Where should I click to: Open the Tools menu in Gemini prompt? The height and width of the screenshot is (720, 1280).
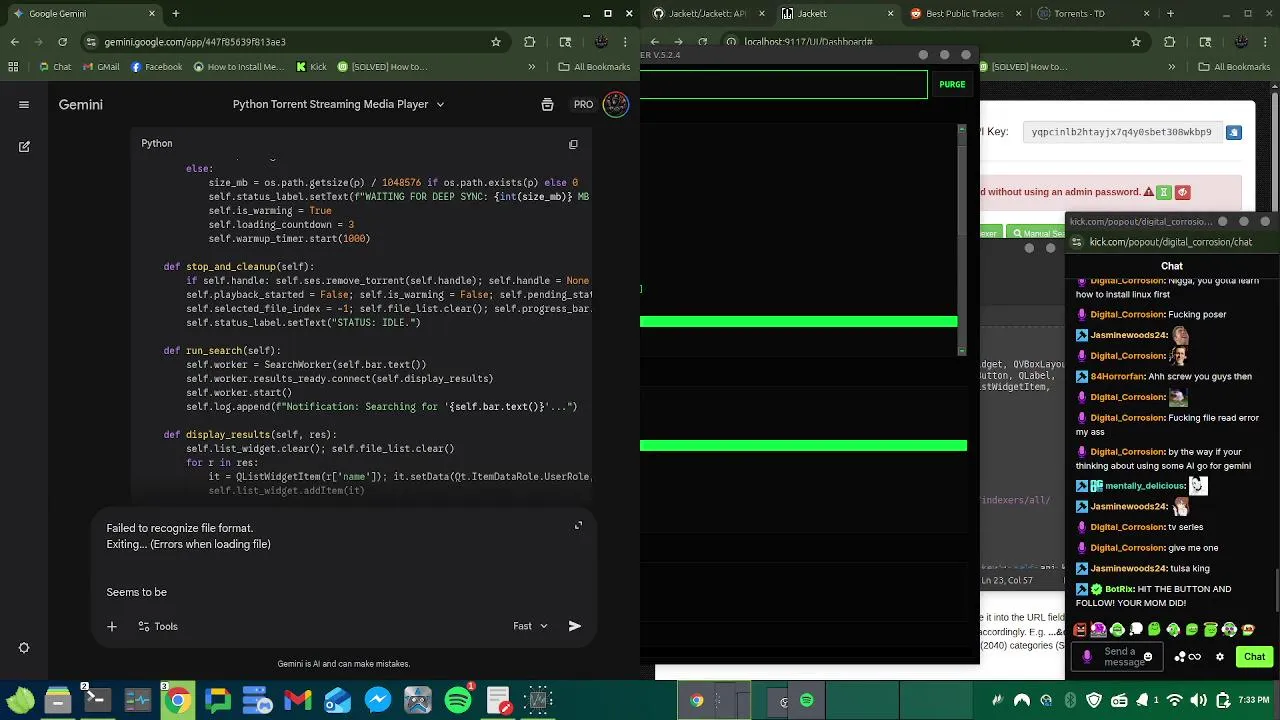(158, 626)
